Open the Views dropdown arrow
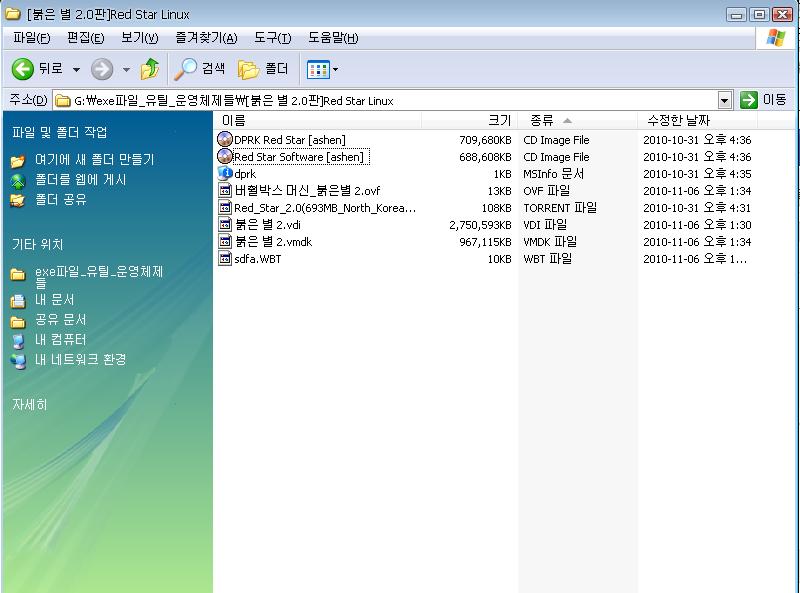This screenshot has width=800, height=593. point(336,70)
